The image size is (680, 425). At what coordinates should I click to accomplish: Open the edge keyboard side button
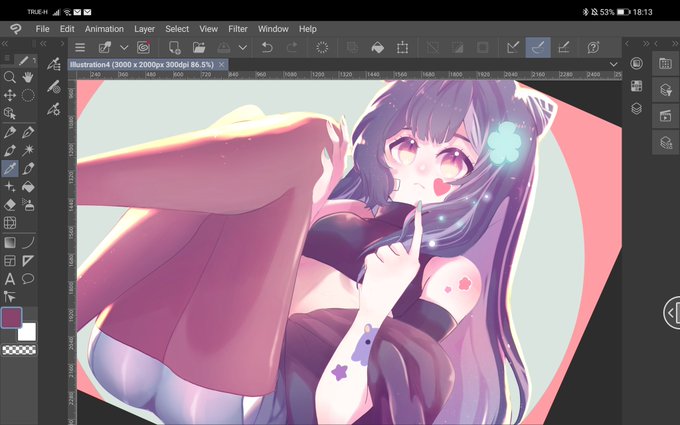point(672,312)
